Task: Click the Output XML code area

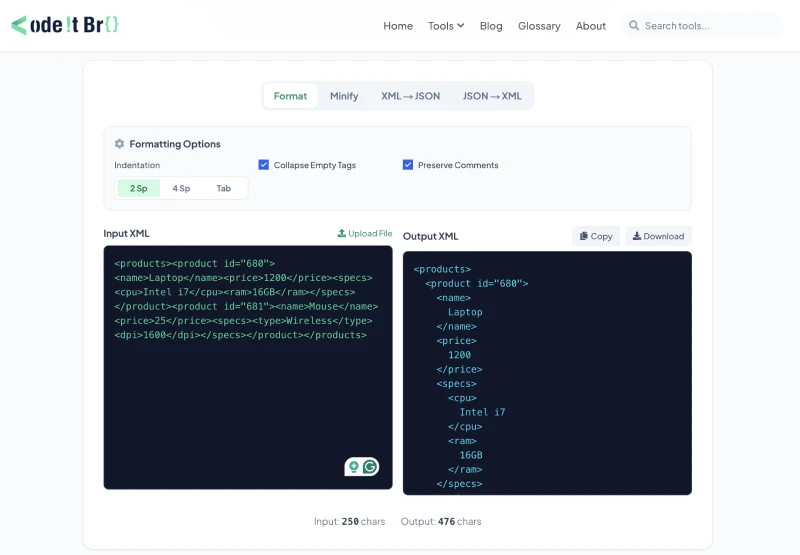Action: pos(547,373)
